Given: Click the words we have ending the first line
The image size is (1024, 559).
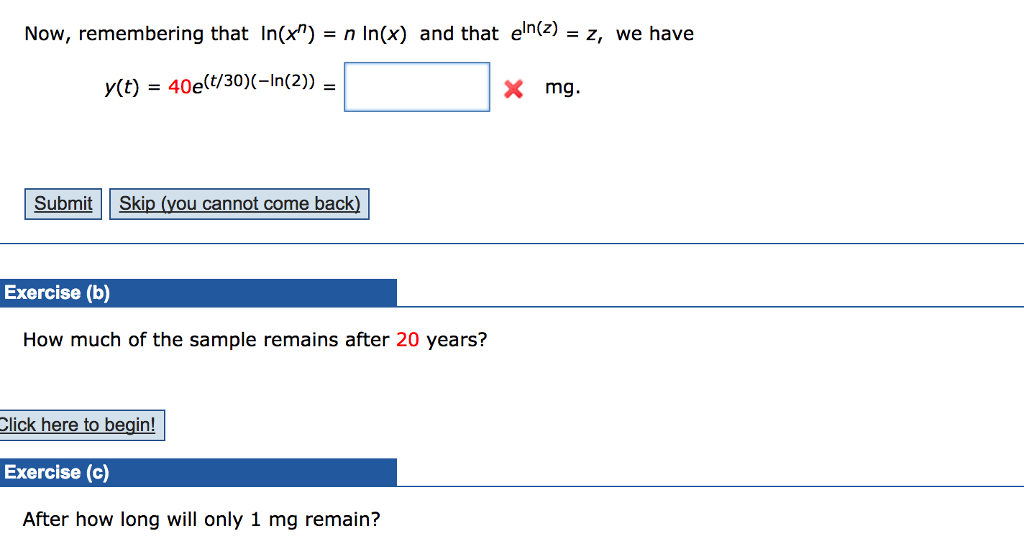Looking at the screenshot, I should 655,34.
